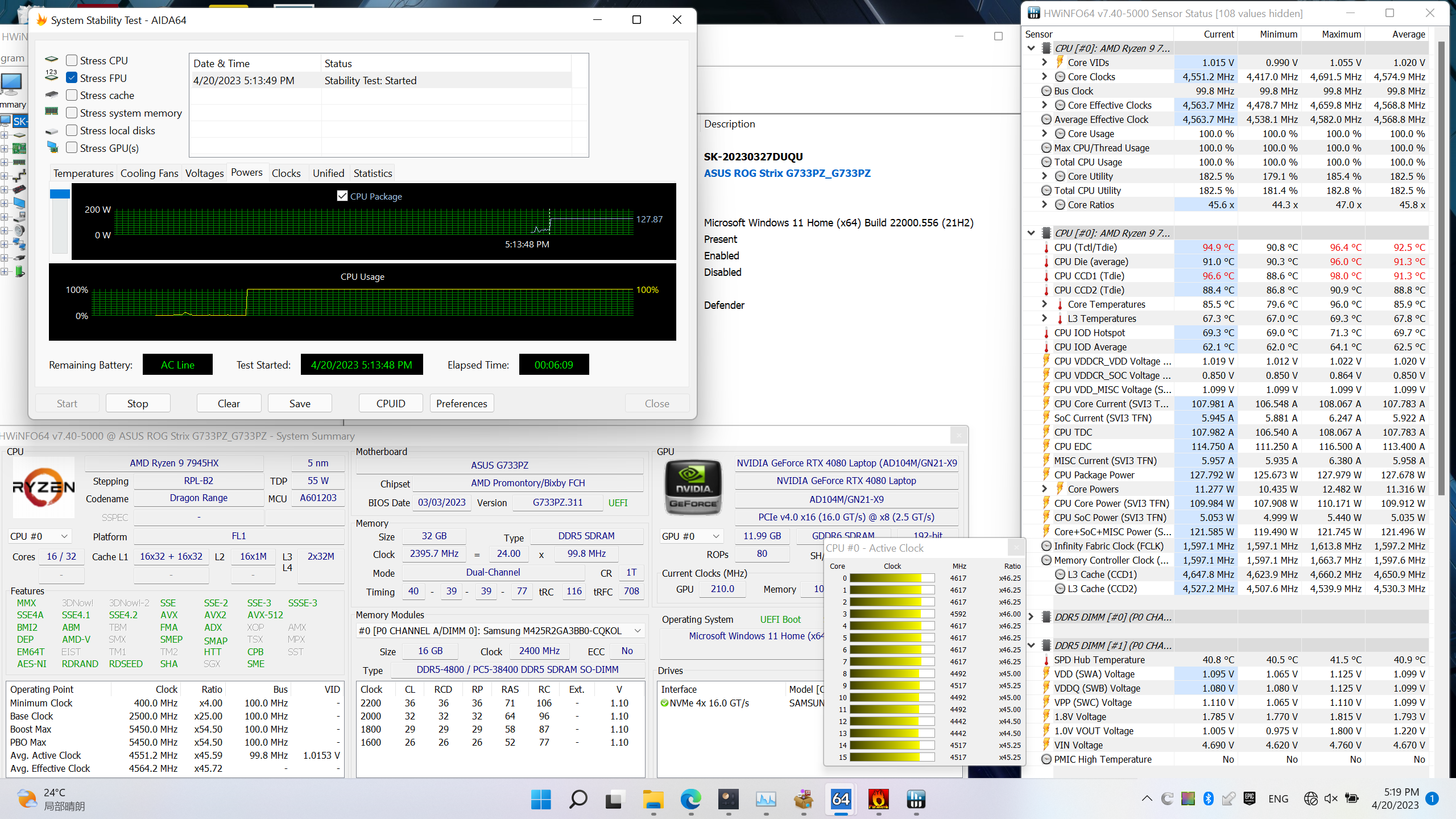1456x819 pixels.
Task: Toggle the CPU Package graph checkbox
Action: coord(342,196)
